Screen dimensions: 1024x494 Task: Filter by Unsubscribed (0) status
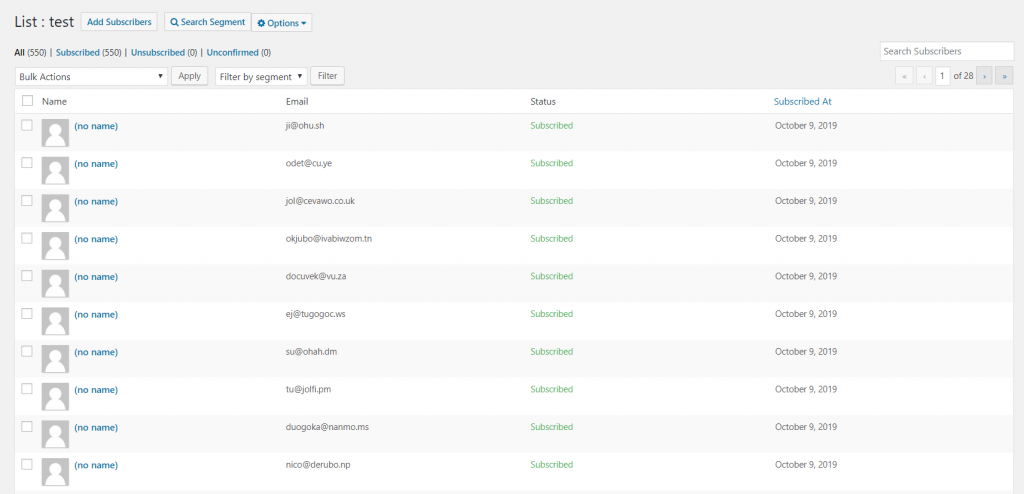(164, 52)
